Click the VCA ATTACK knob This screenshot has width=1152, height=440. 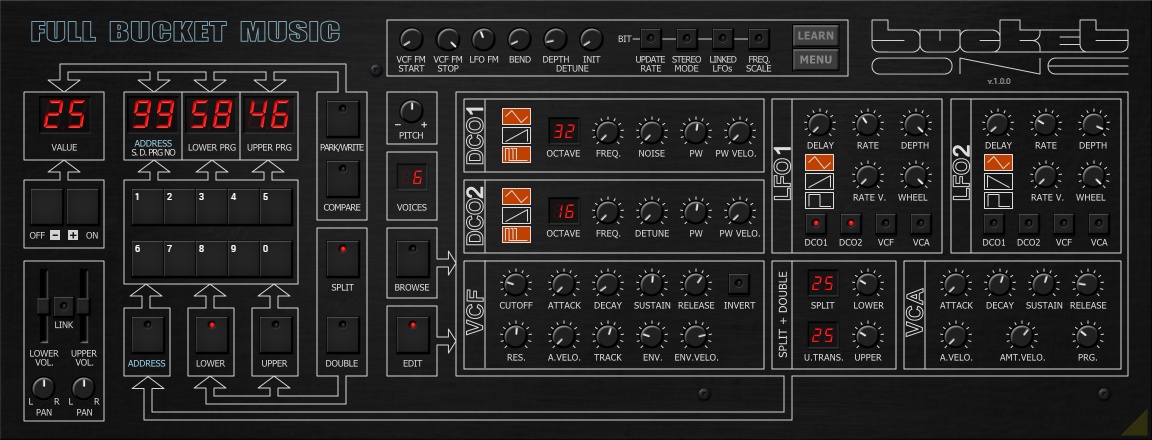coord(955,284)
